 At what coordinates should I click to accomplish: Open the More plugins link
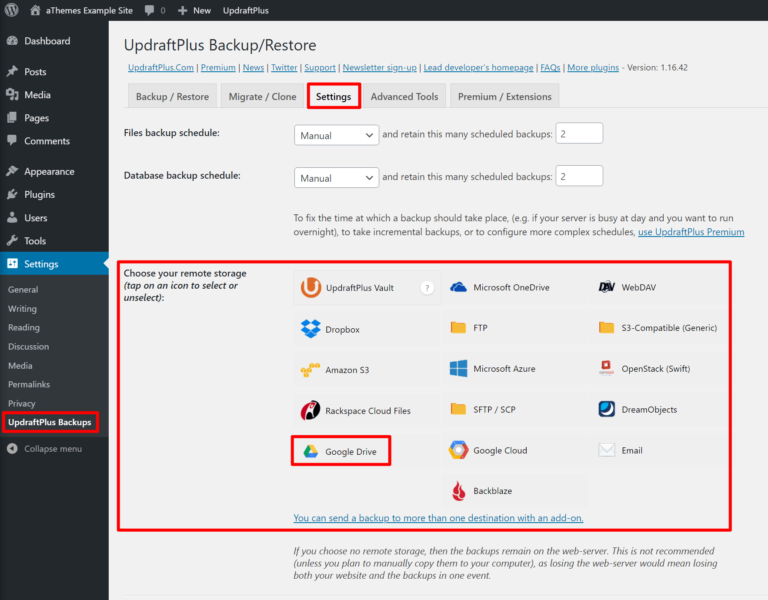point(593,67)
